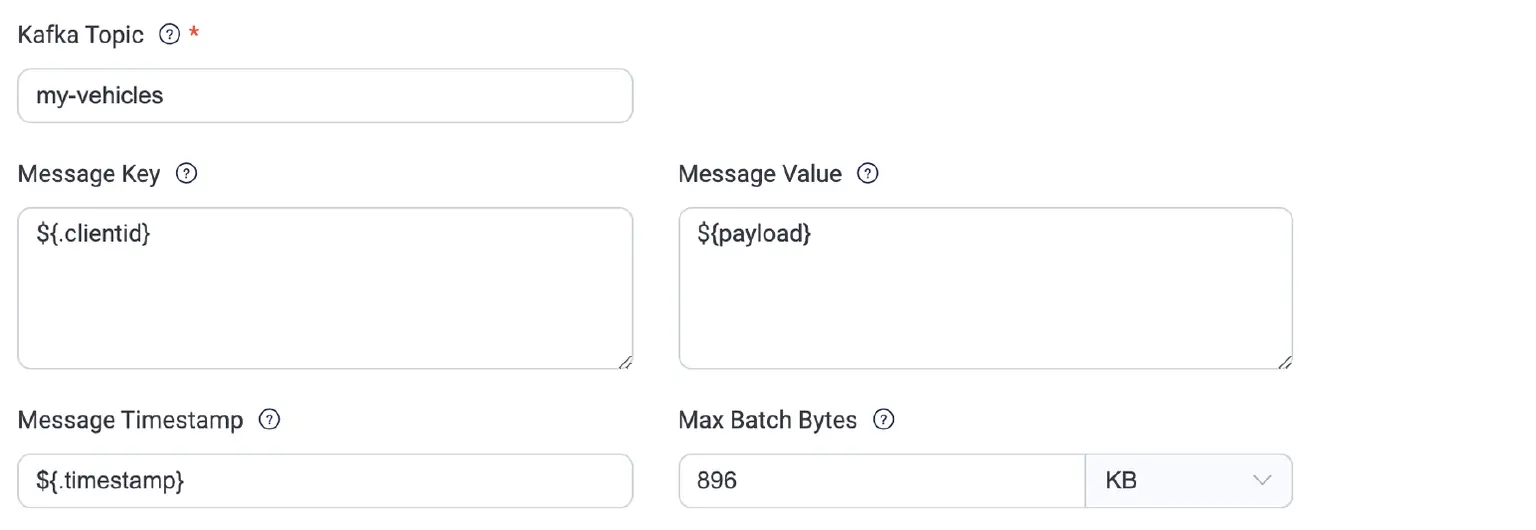Click the "Max Batch Bytes" label text
Screen dimensions: 1536x530
pyautogui.click(x=767, y=420)
